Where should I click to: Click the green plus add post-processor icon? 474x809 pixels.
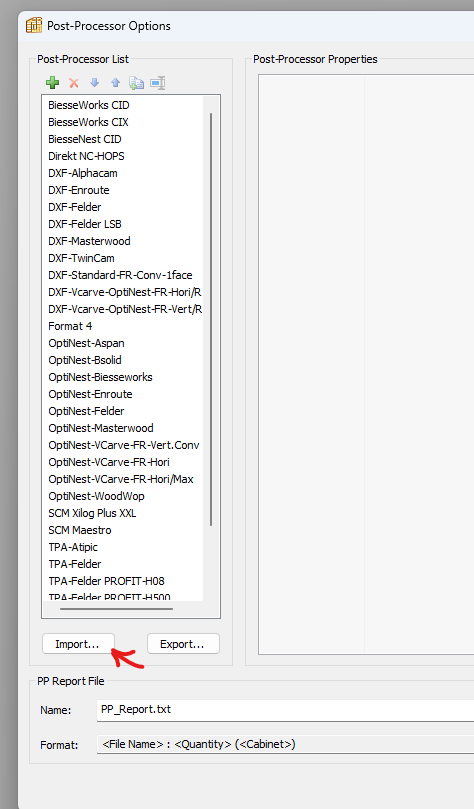(52, 83)
